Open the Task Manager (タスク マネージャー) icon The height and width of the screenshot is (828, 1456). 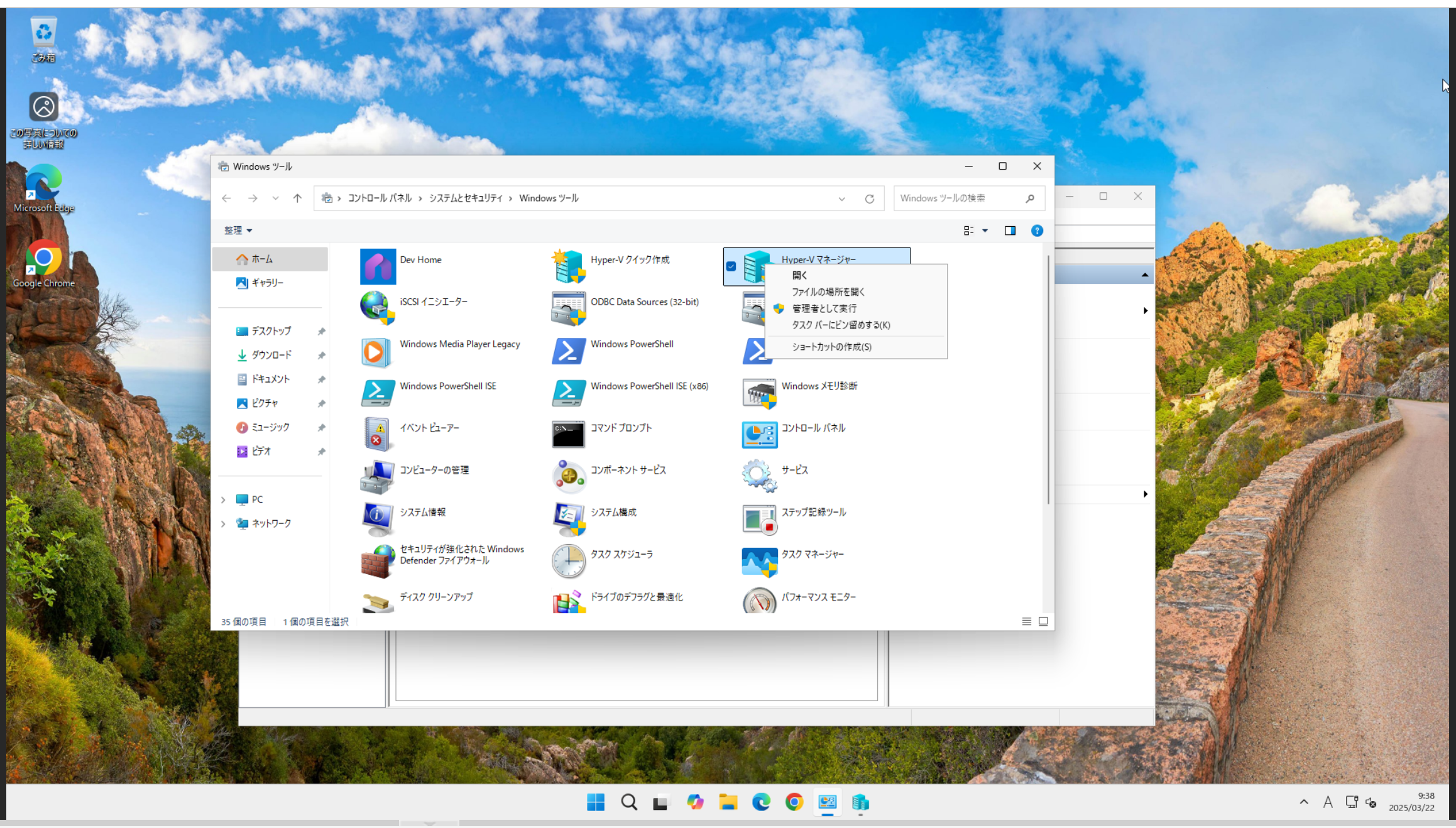[758, 560]
